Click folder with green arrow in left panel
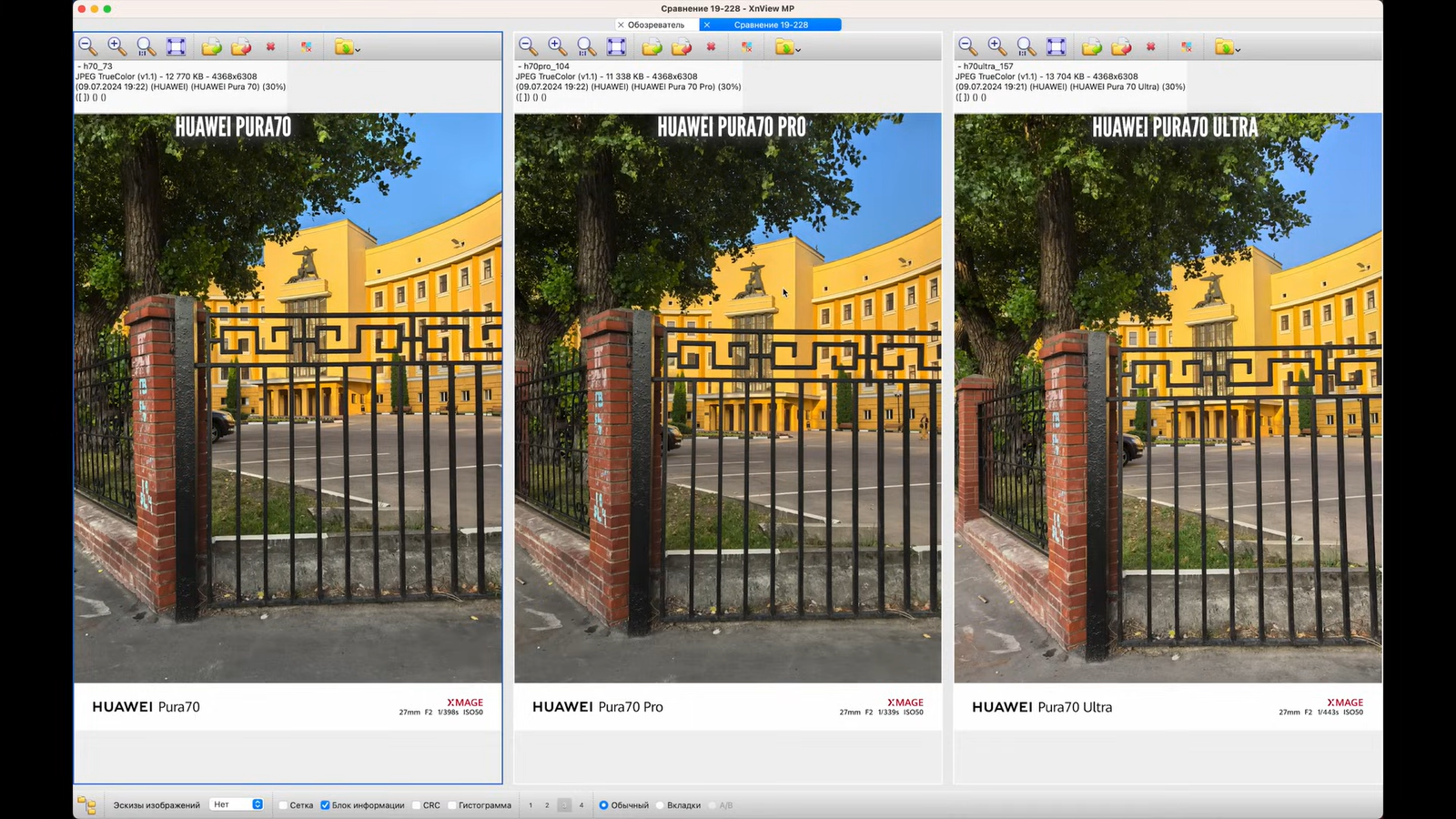This screenshot has height=819, width=1456. point(211,46)
